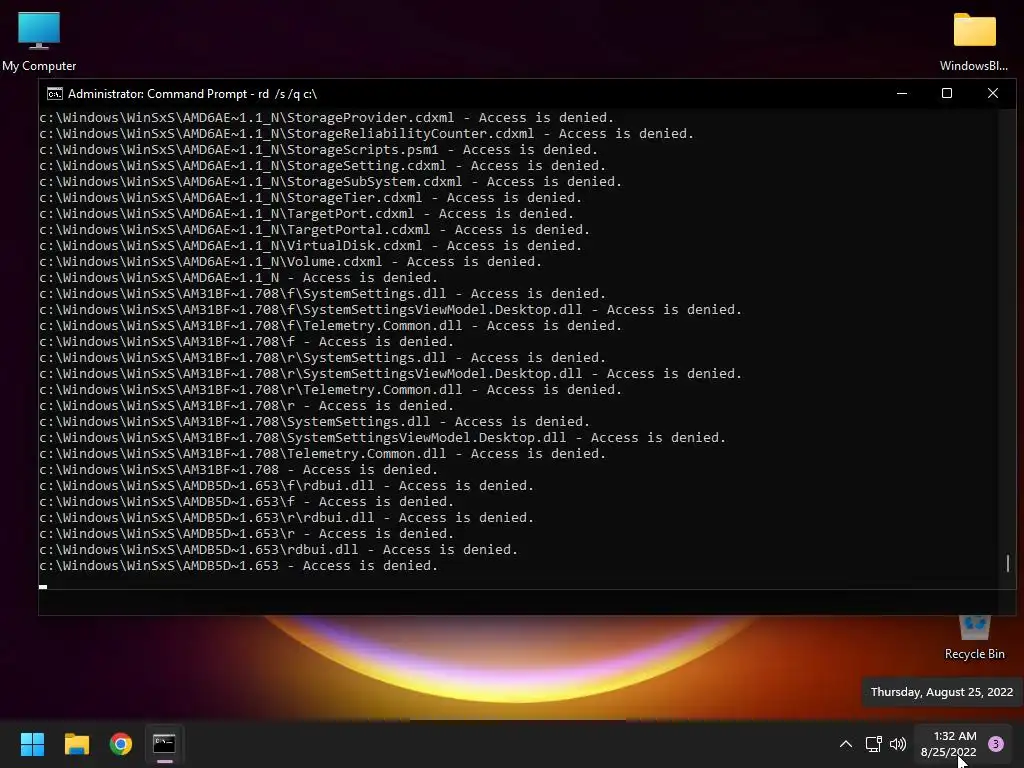Viewport: 1024px width, 768px height.
Task: Click the line with 708\r\Telemetry.Common.dll
Action: point(330,390)
